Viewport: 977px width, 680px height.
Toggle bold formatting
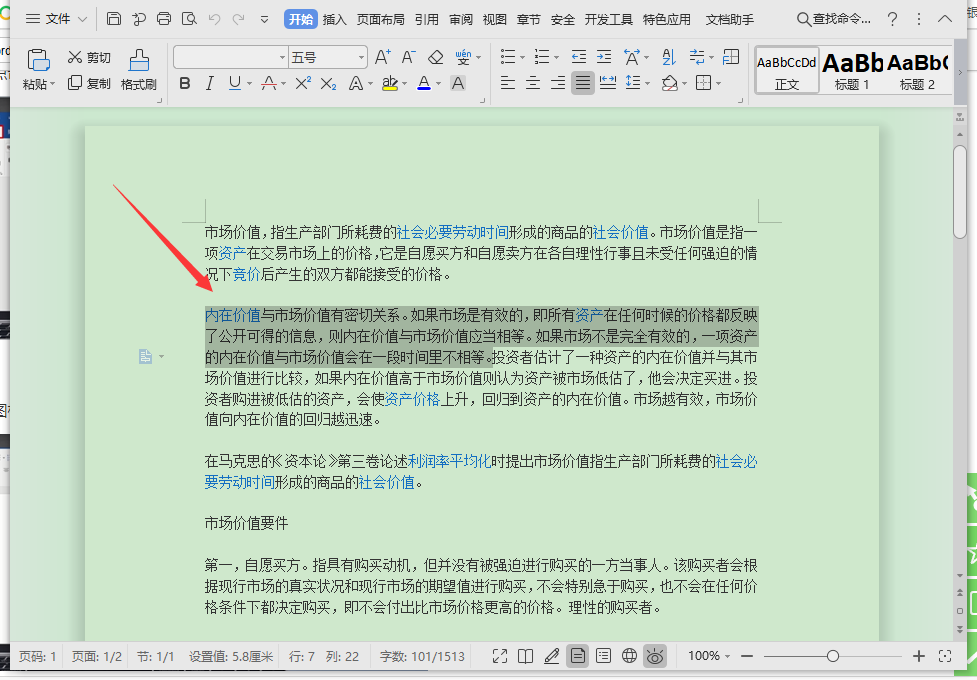(x=184, y=83)
